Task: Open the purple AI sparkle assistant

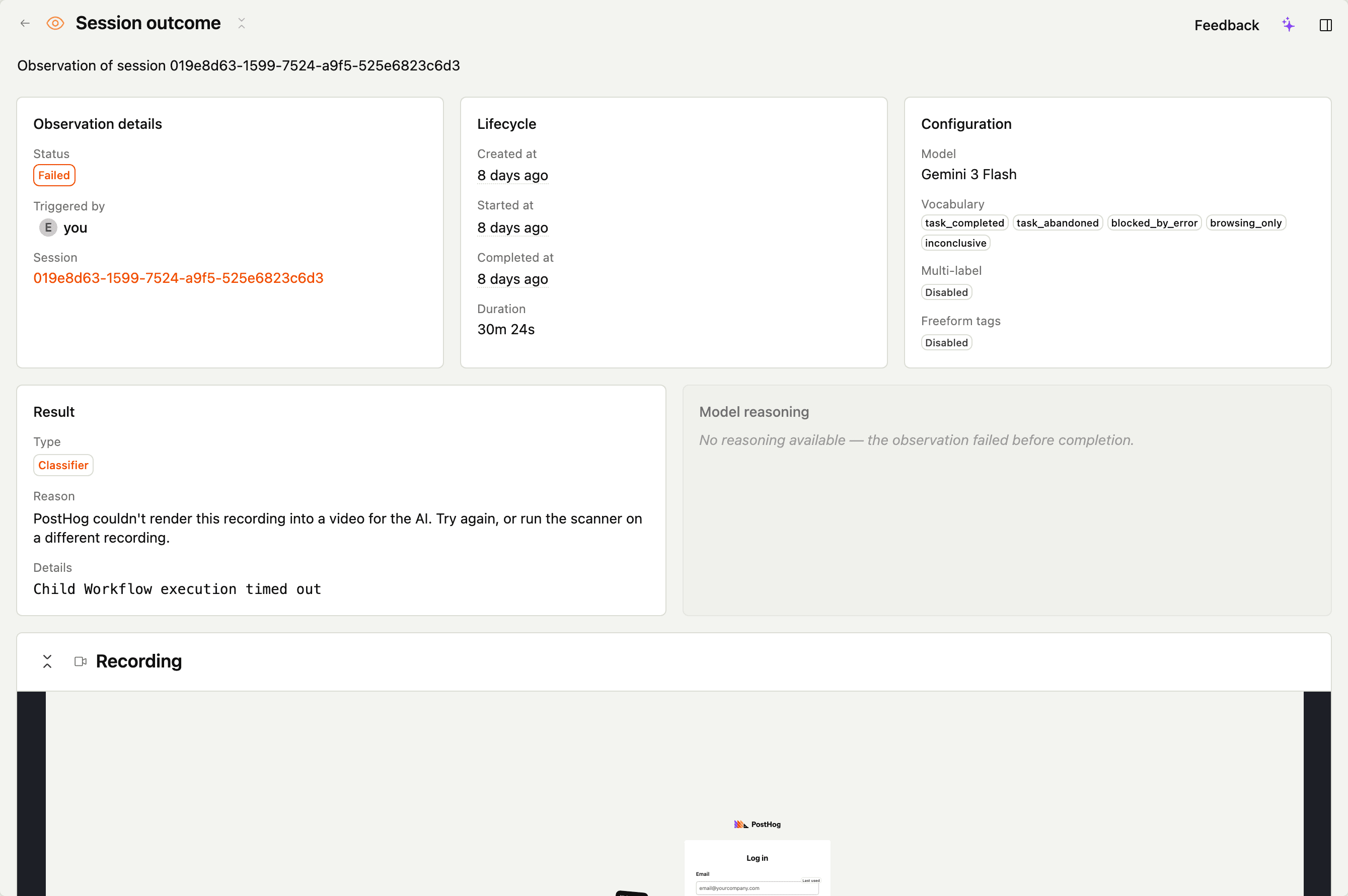Action: (x=1288, y=25)
